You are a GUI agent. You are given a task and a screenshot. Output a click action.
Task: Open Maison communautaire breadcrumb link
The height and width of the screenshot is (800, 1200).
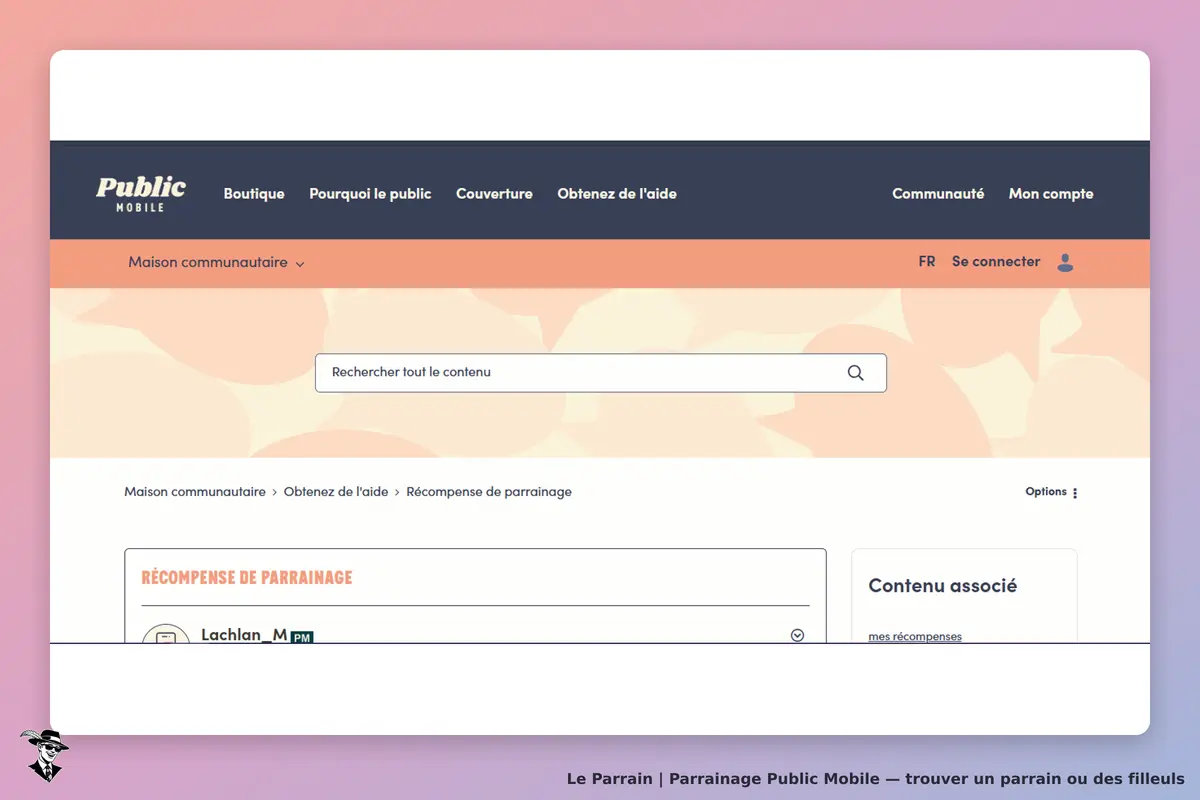(x=195, y=492)
